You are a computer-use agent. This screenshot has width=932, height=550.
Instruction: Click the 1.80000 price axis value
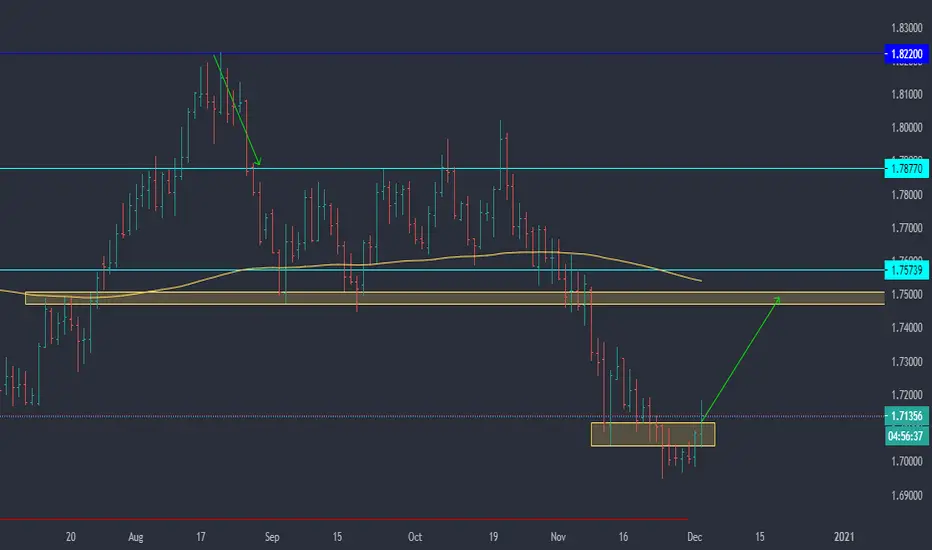[x=906, y=127]
